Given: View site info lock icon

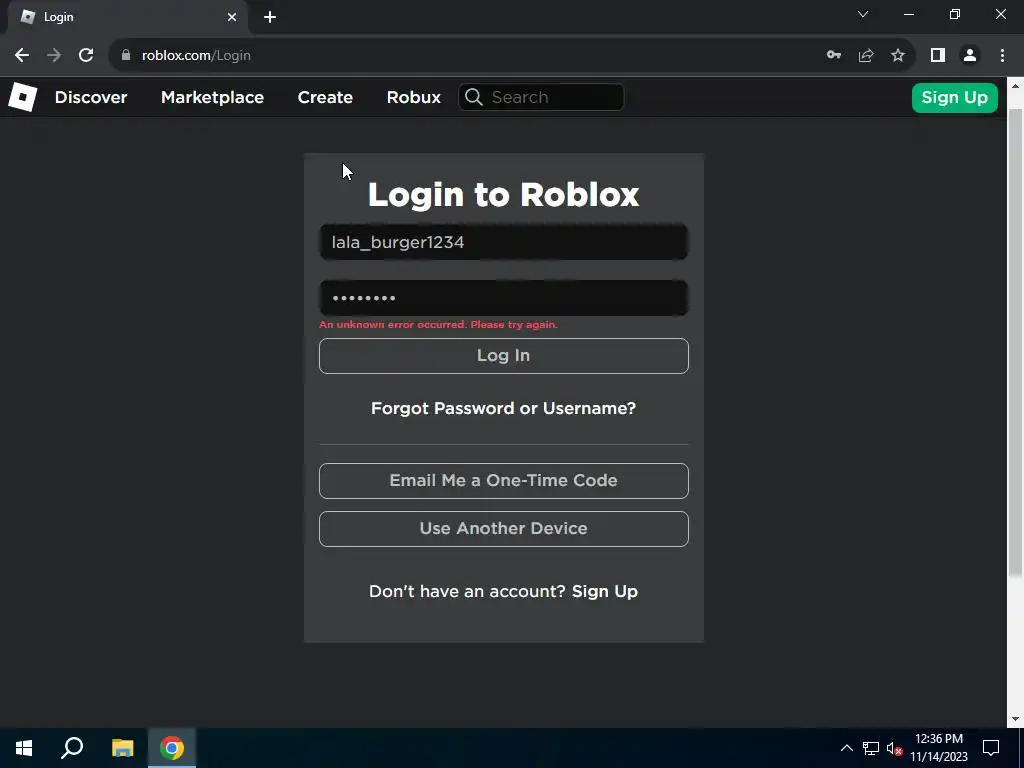Looking at the screenshot, I should (x=126, y=56).
